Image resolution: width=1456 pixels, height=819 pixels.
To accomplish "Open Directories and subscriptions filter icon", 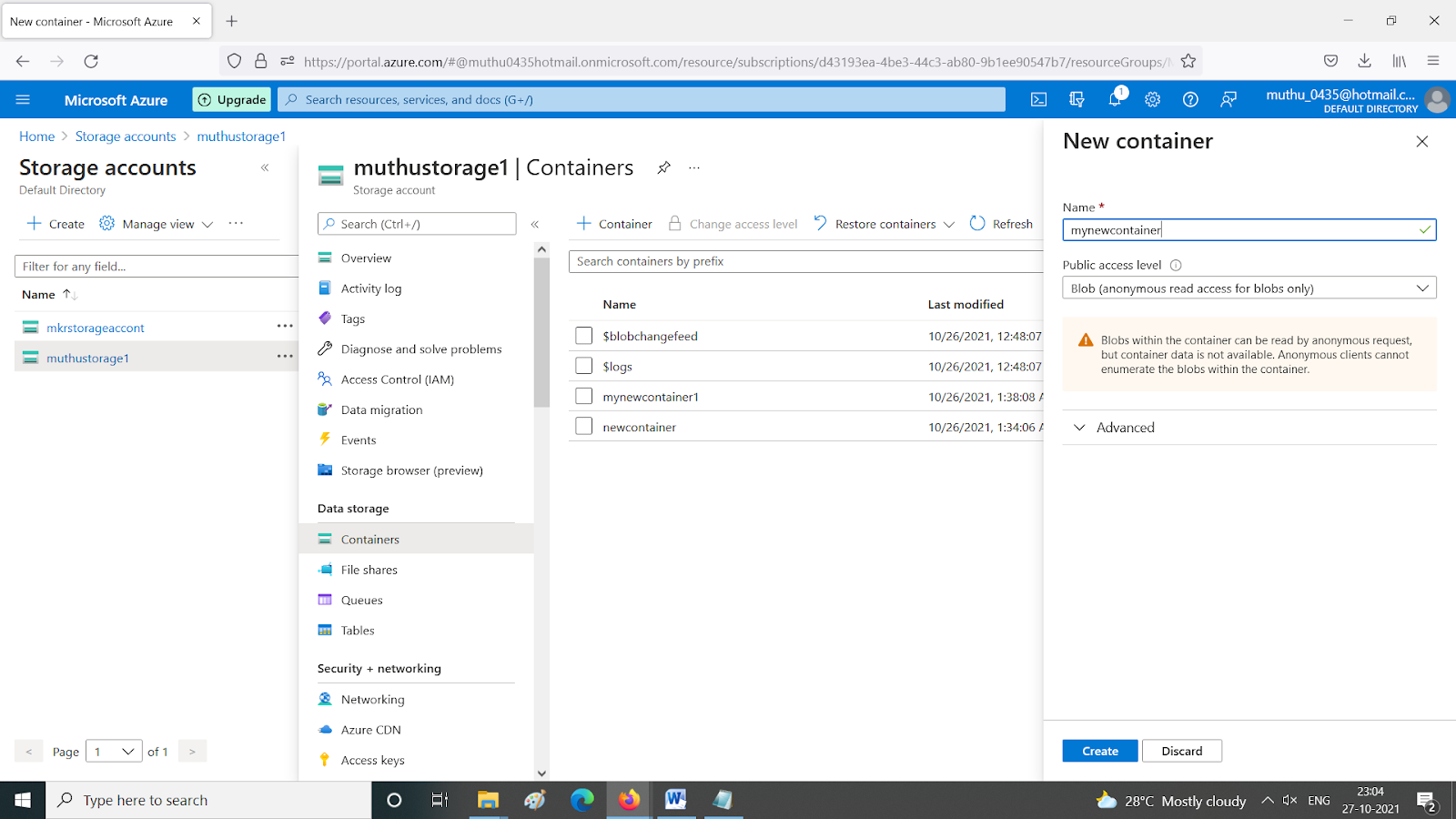I will [x=1077, y=99].
